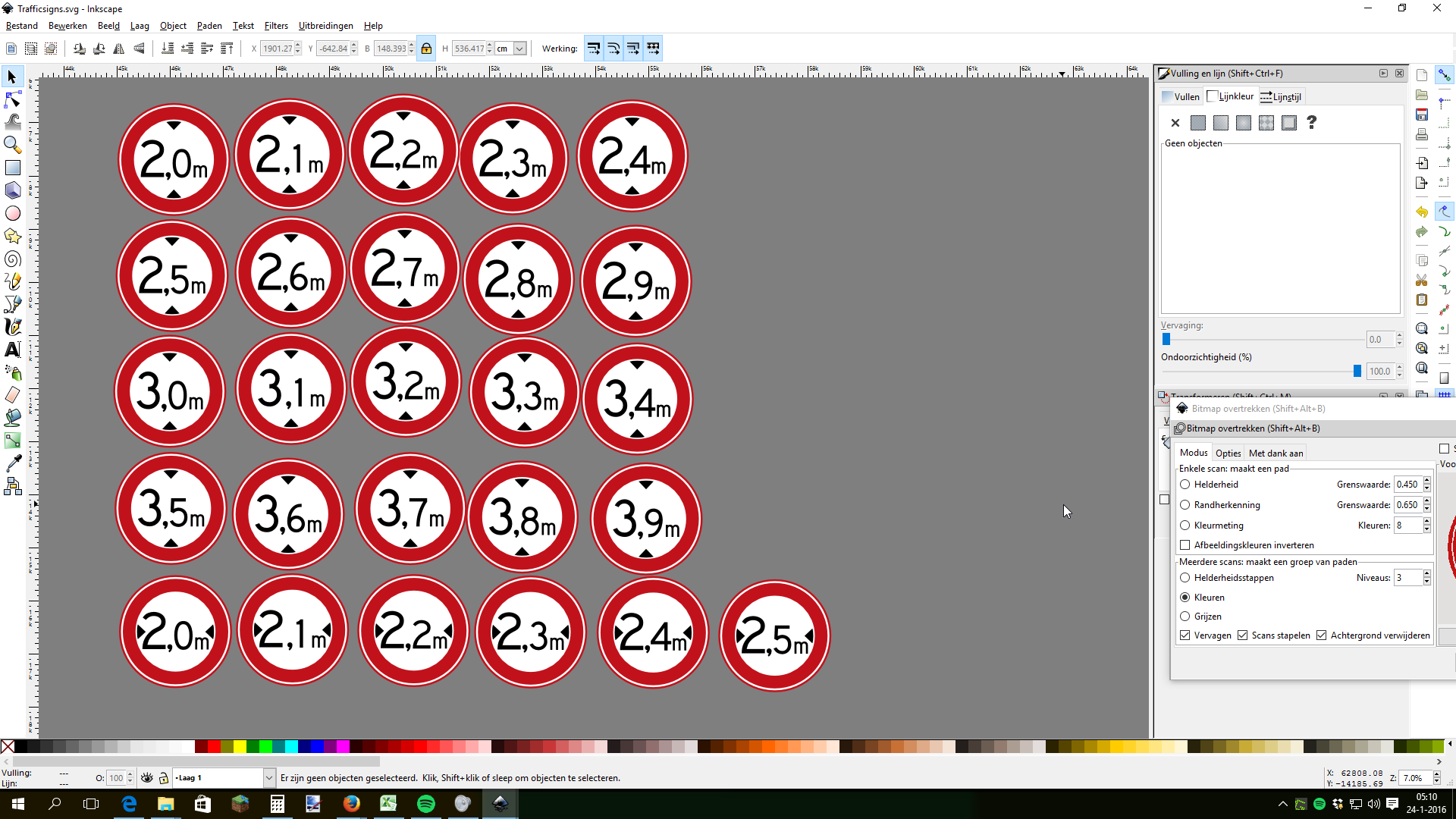Select the freehand pencil tool
Viewport: 1456px width, 819px height.
tap(12, 281)
